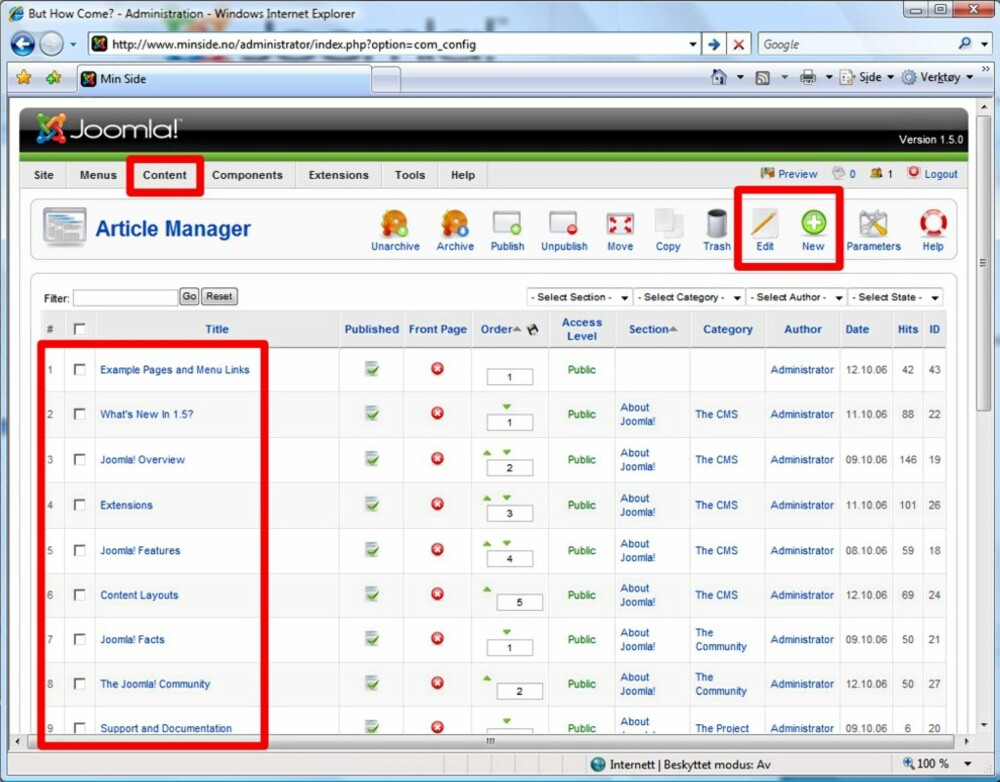Expand the search provider dropdown arrow

tap(985, 45)
